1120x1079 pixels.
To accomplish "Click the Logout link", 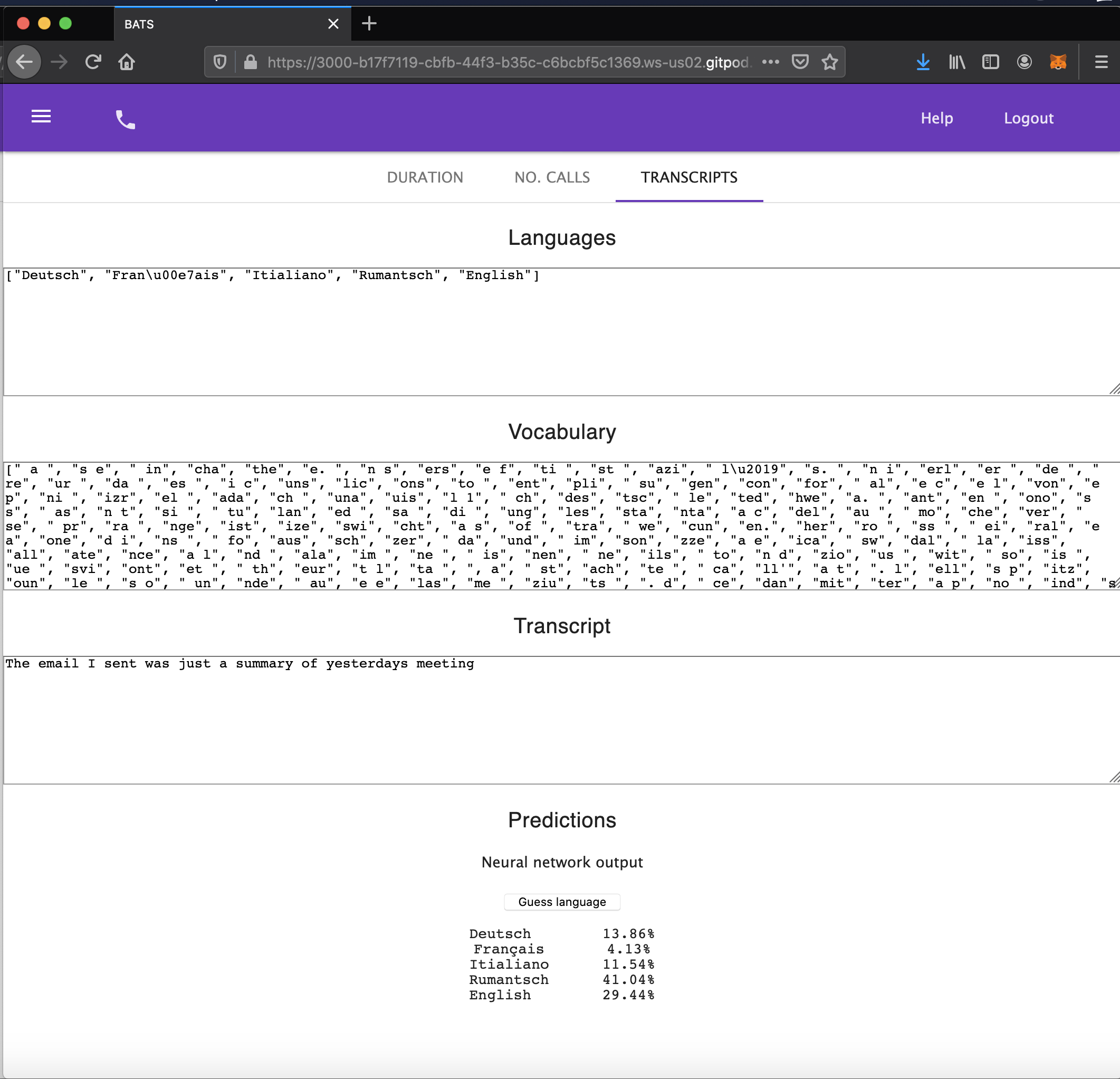I will 1028,118.
